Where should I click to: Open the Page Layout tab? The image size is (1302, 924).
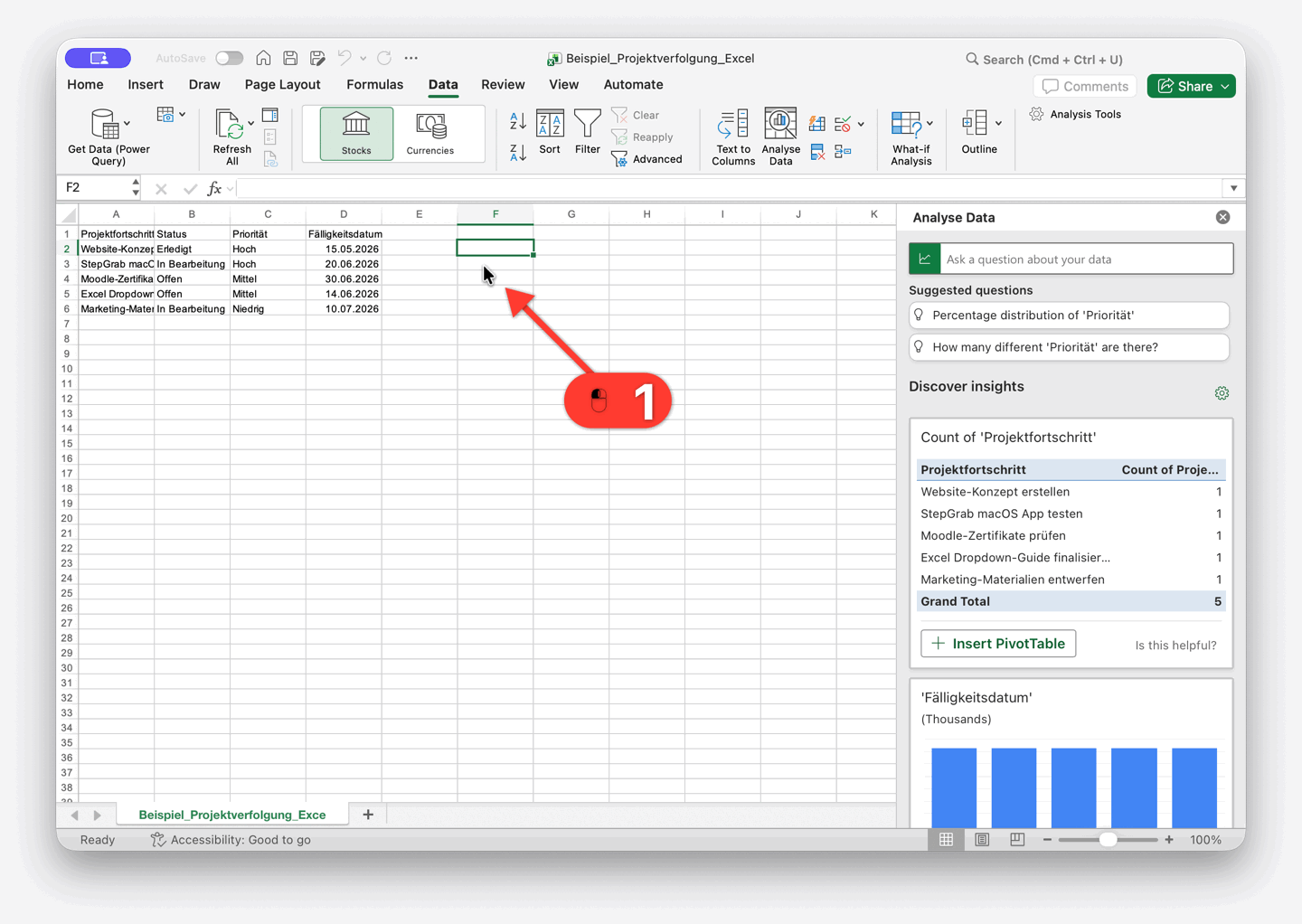point(282,85)
